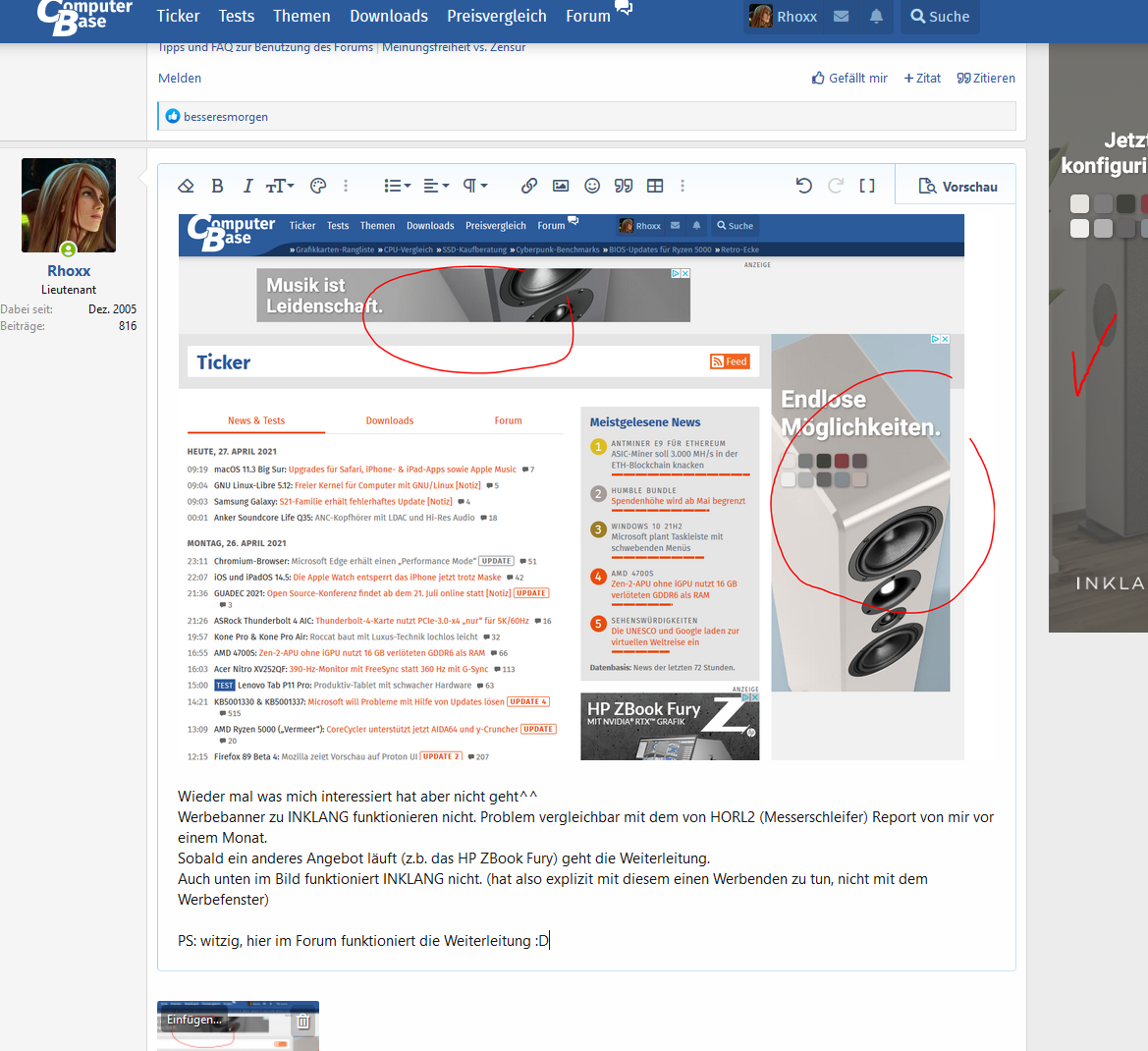The width and height of the screenshot is (1148, 1051).
Task: Add post to multi-quote with Zitat
Action: coord(922,79)
